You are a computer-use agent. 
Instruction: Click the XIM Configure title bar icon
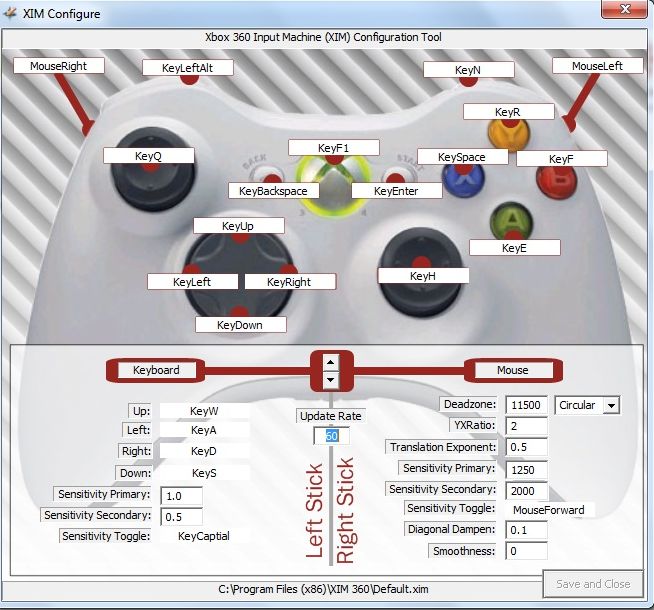(x=10, y=13)
